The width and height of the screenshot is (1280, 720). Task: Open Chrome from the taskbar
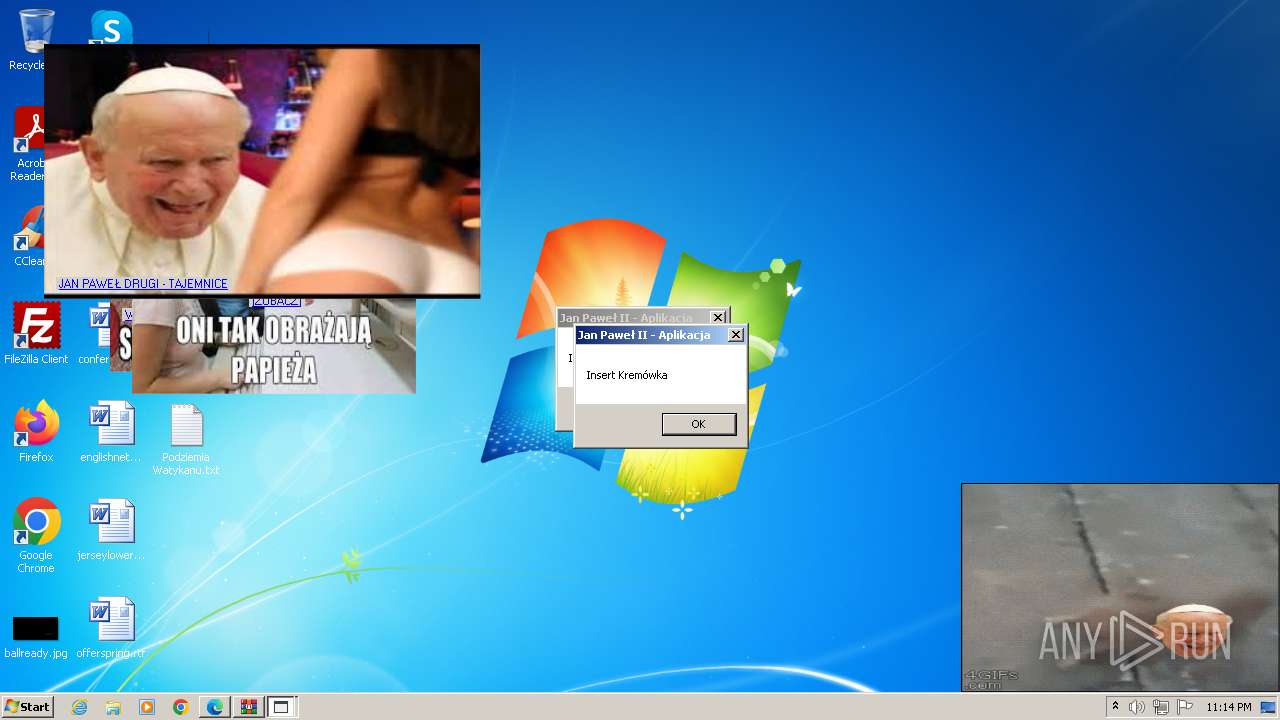tap(181, 707)
